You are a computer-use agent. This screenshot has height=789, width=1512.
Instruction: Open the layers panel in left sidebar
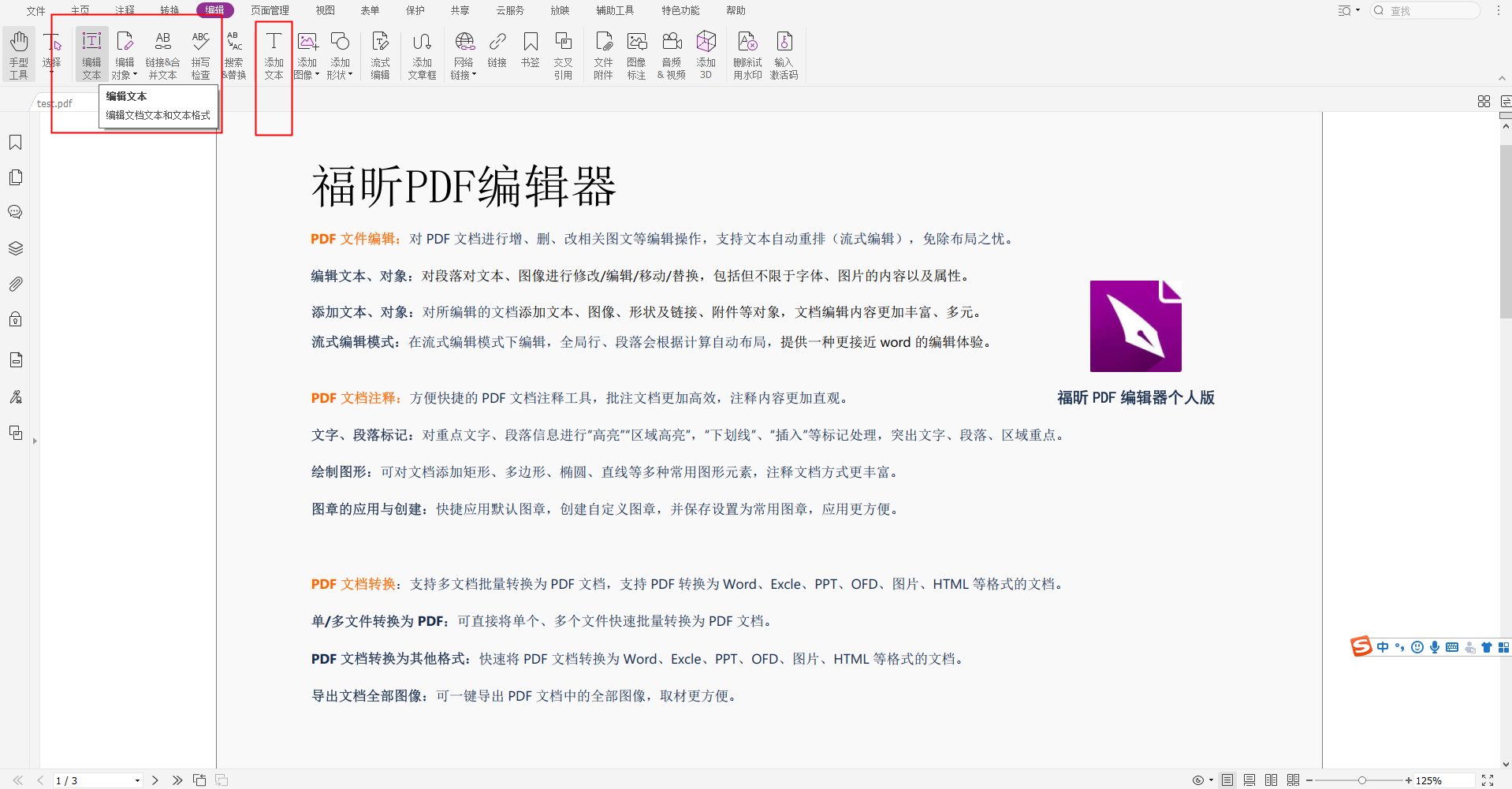pyautogui.click(x=16, y=248)
